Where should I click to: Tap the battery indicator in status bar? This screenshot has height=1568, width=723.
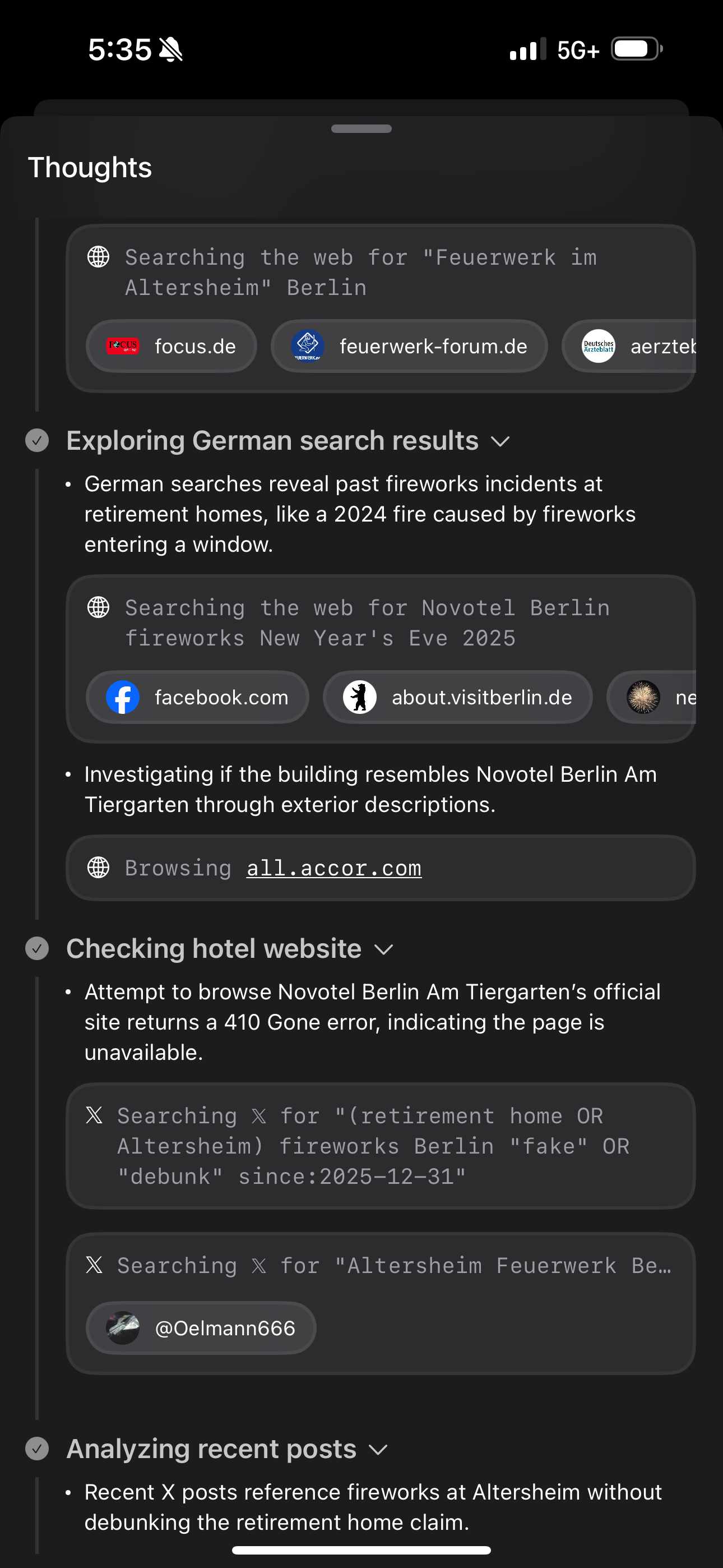pyautogui.click(x=636, y=49)
